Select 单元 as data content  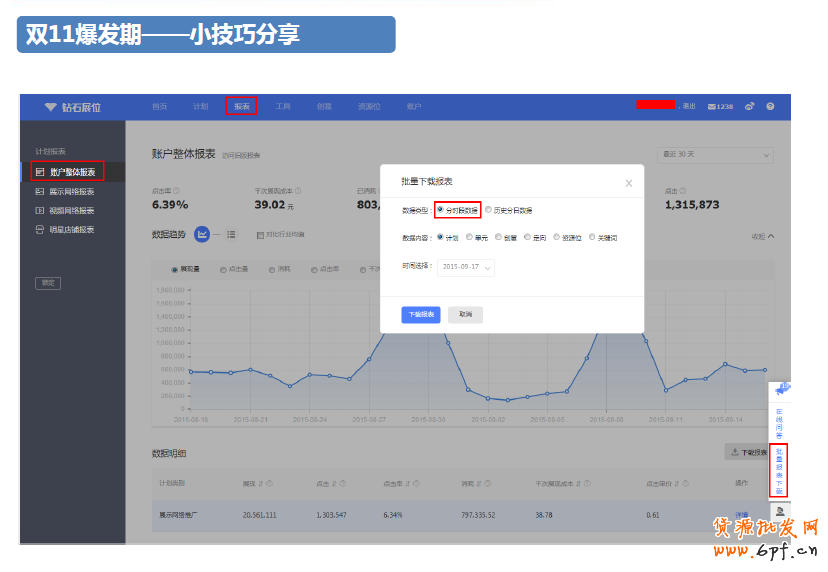tap(470, 237)
